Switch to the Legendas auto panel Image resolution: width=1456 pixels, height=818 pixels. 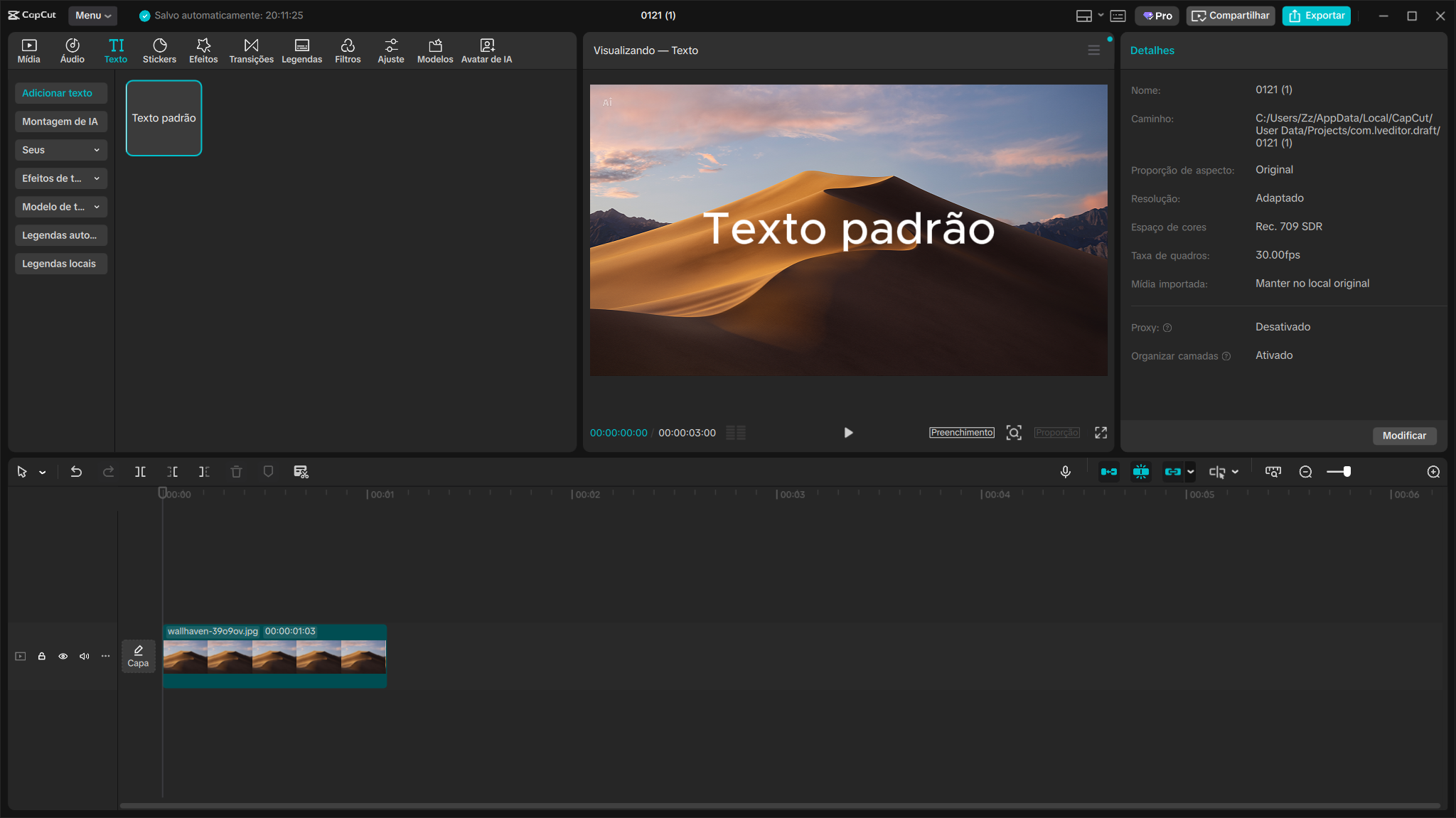point(61,235)
